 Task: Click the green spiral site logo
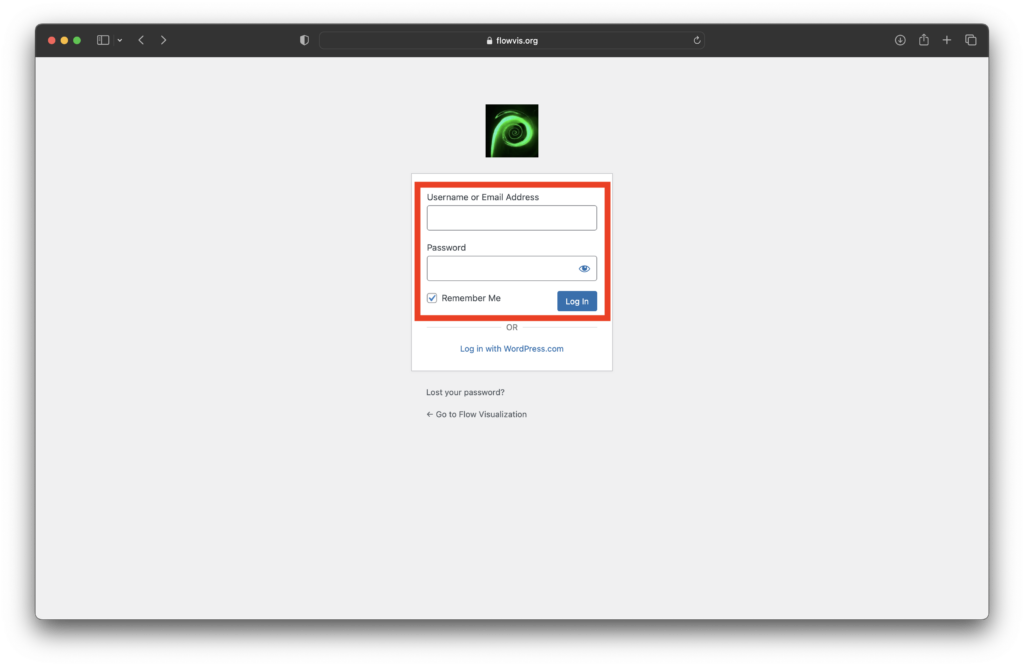[512, 131]
